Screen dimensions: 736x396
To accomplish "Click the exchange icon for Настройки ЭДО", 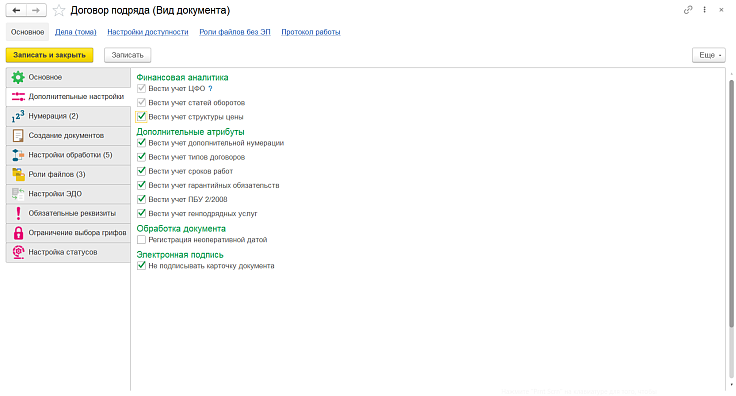I will point(18,194).
